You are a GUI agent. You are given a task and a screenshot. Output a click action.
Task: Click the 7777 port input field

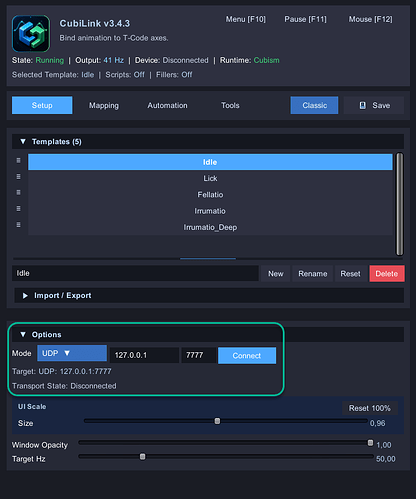(199, 355)
